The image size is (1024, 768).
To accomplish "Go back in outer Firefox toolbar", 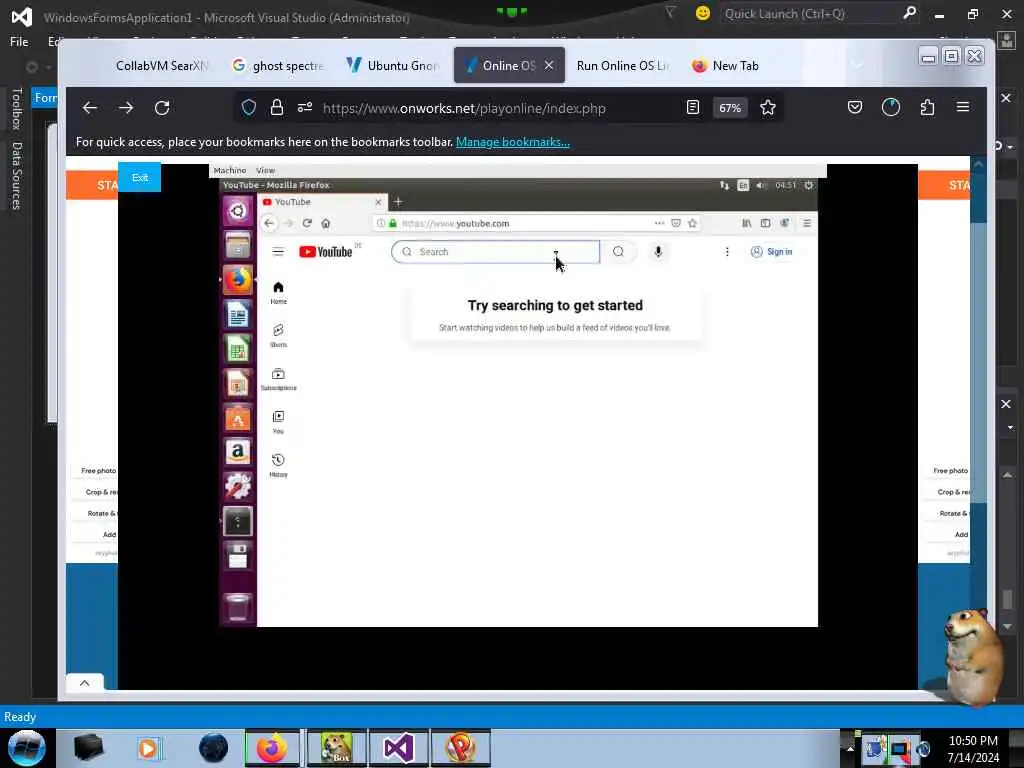I will point(89,108).
